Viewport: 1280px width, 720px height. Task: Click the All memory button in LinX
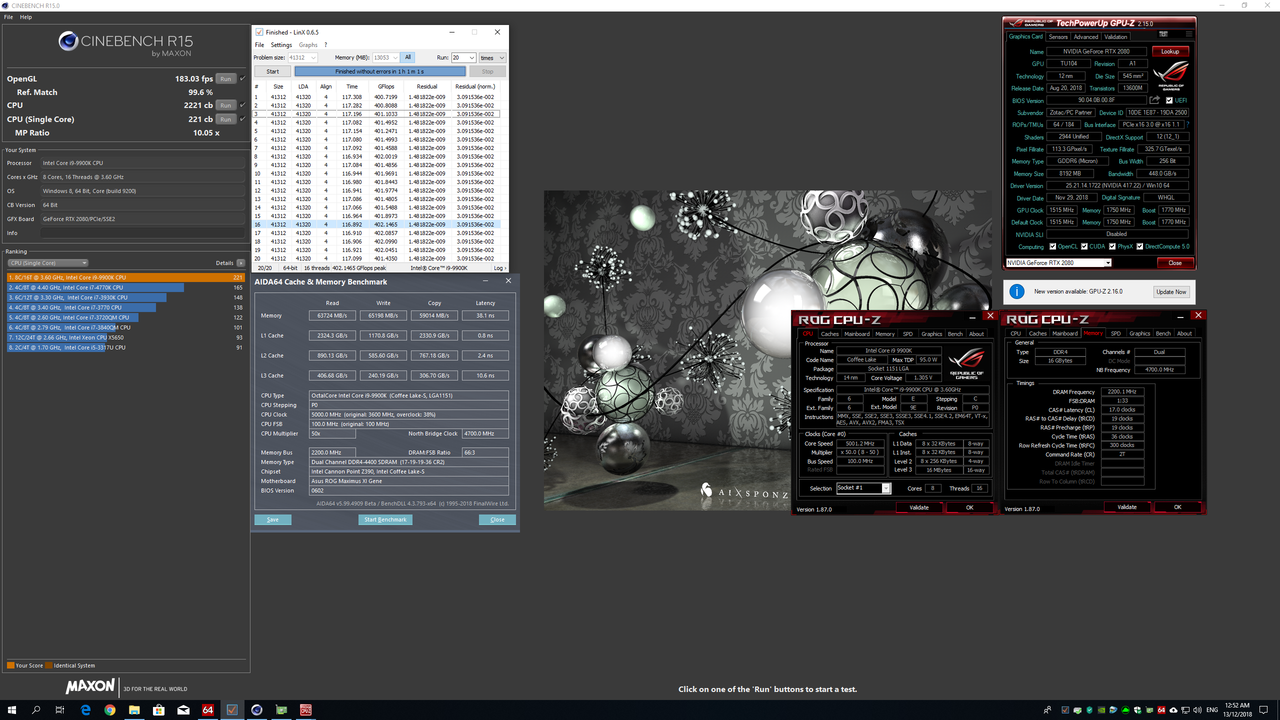click(x=408, y=58)
